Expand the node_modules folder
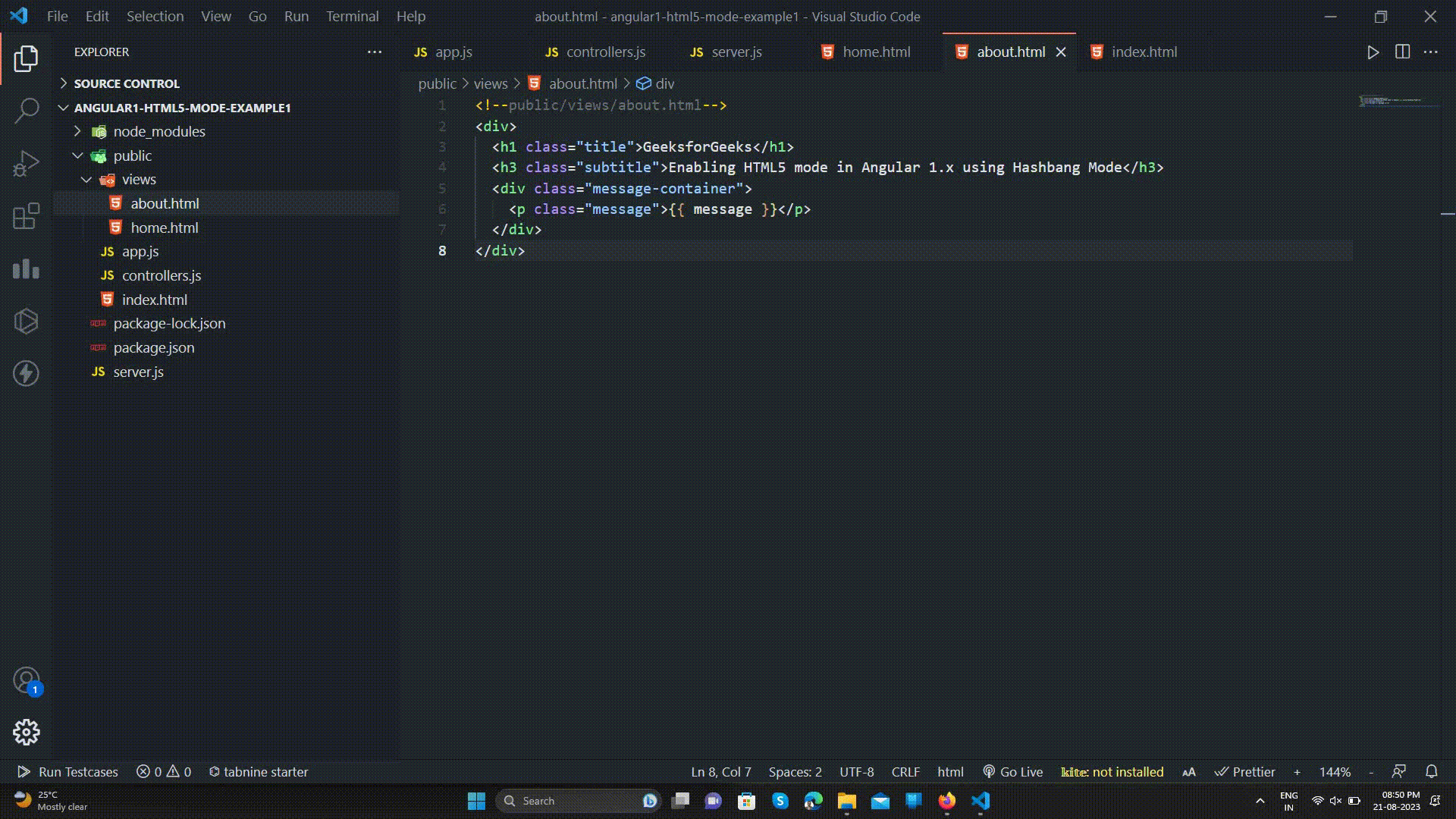 [x=158, y=131]
